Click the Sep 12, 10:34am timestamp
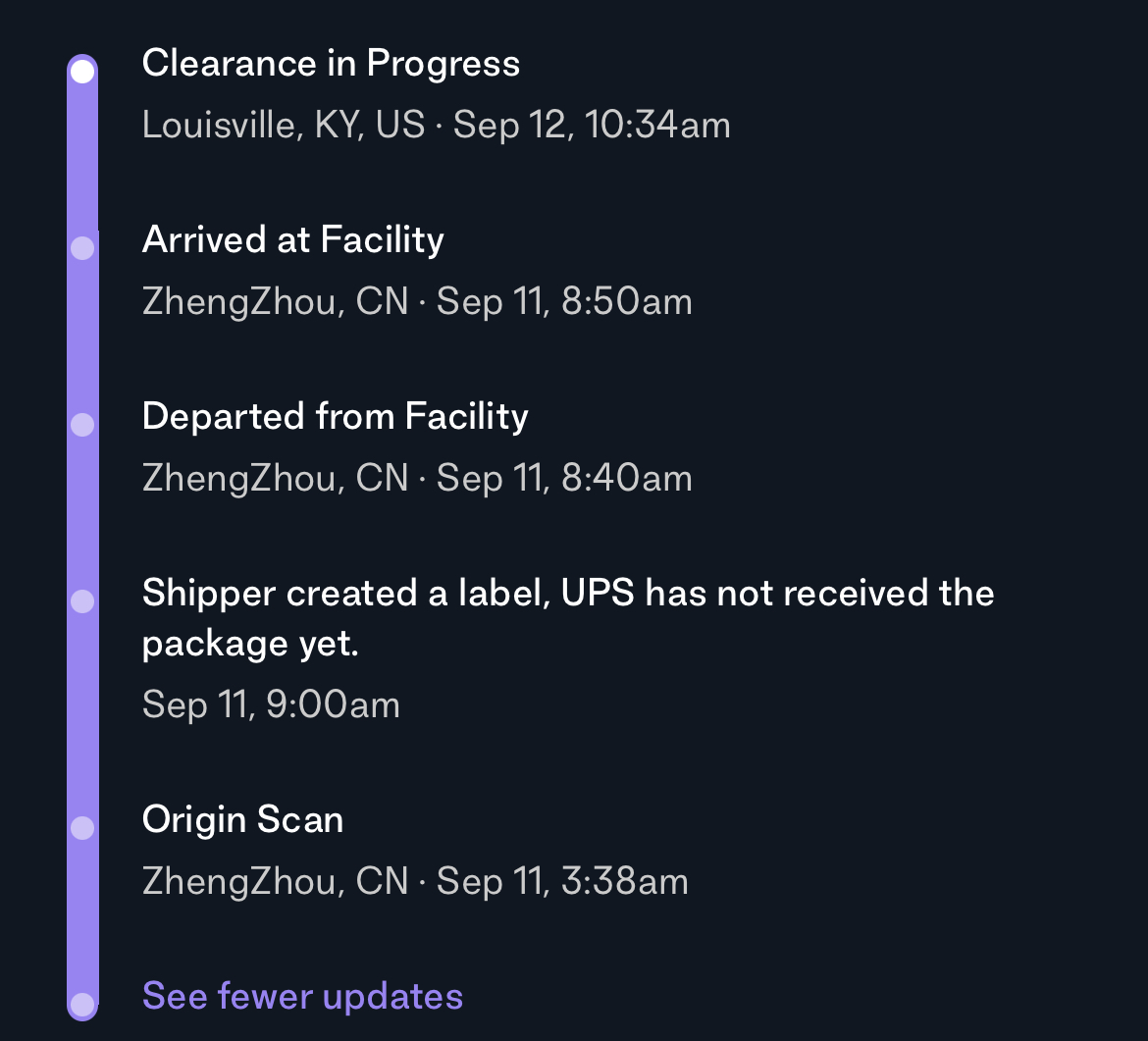 [x=592, y=125]
